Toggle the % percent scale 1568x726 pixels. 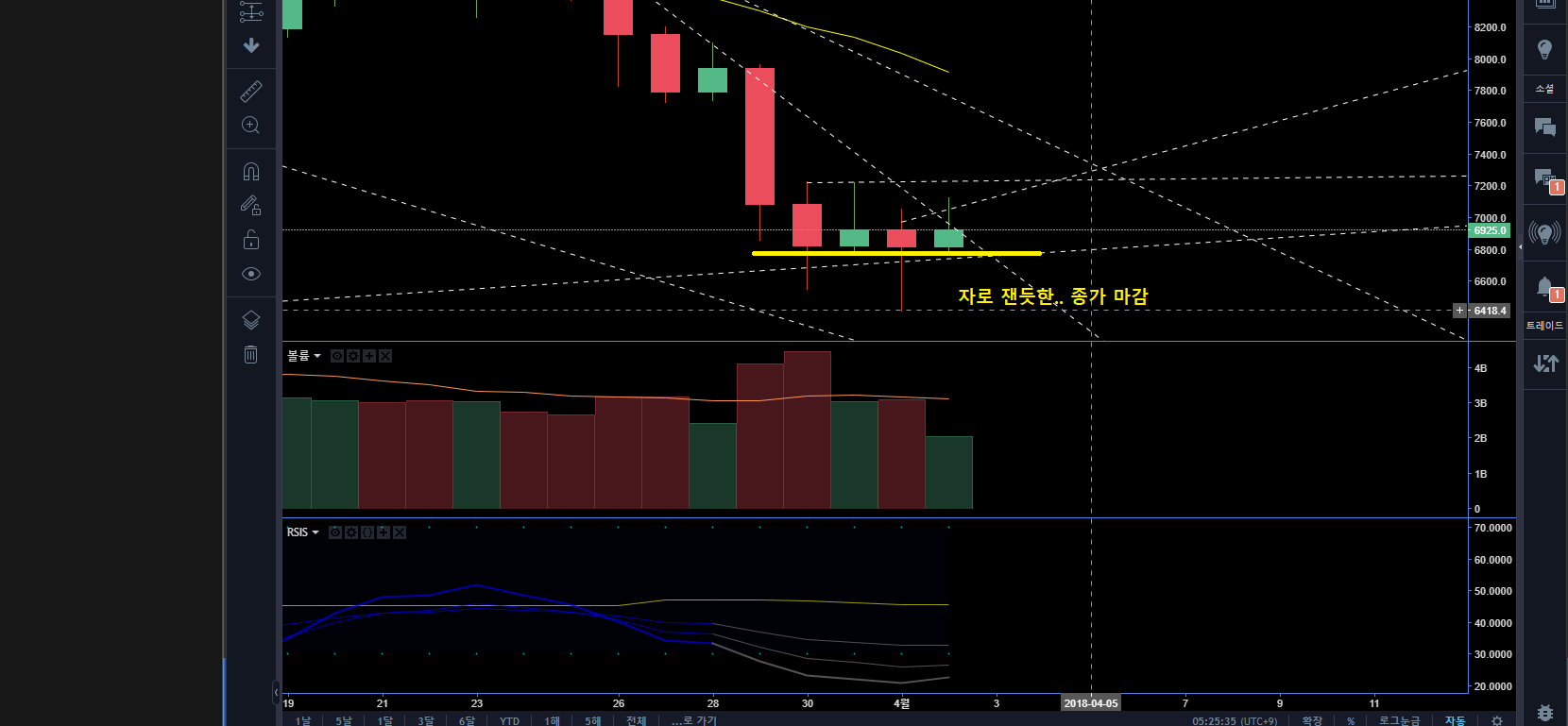click(1351, 720)
